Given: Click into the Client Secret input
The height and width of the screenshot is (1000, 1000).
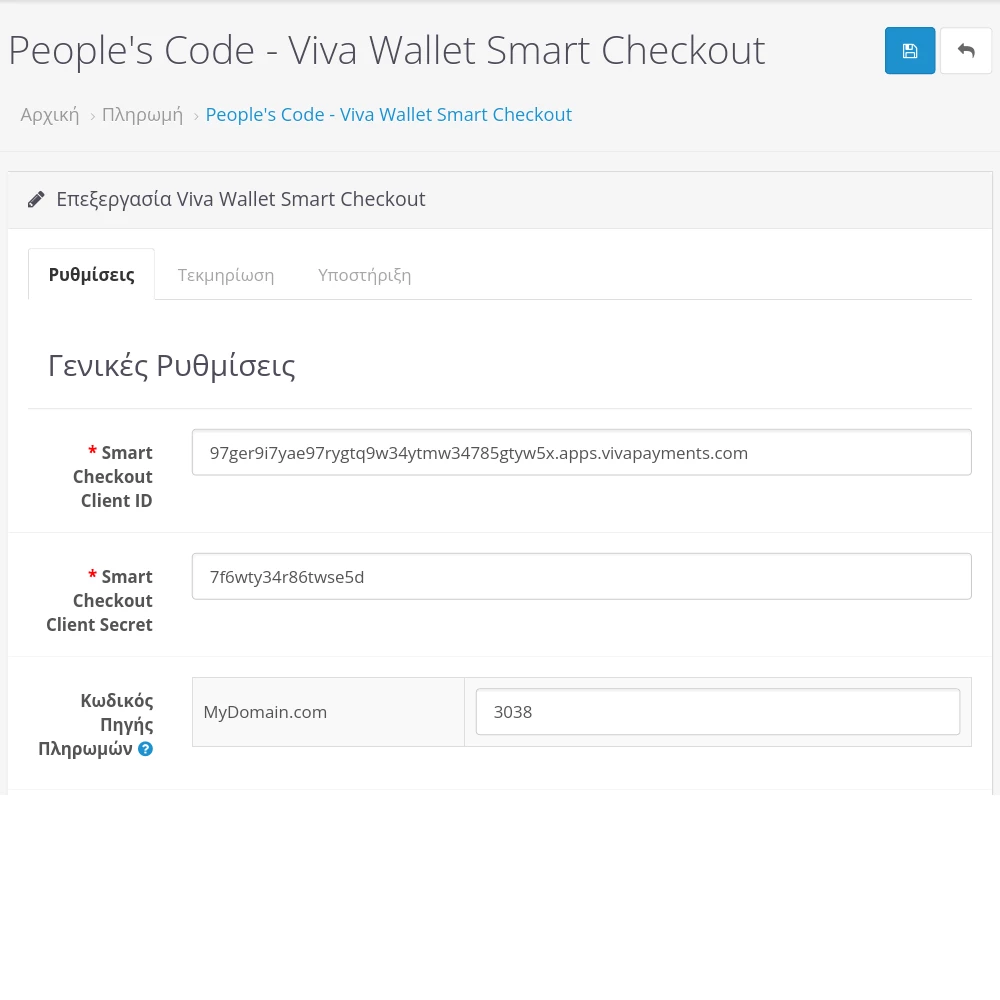Looking at the screenshot, I should 581,577.
